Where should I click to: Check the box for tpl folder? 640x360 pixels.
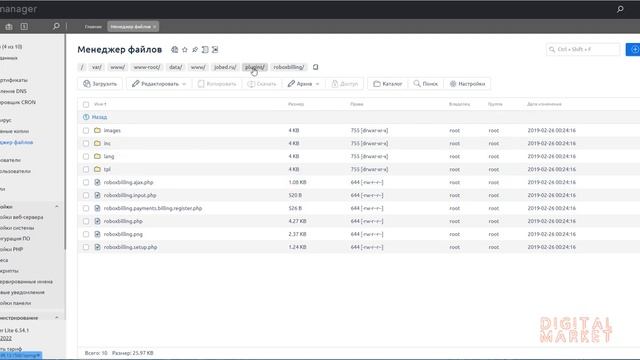click(x=86, y=169)
